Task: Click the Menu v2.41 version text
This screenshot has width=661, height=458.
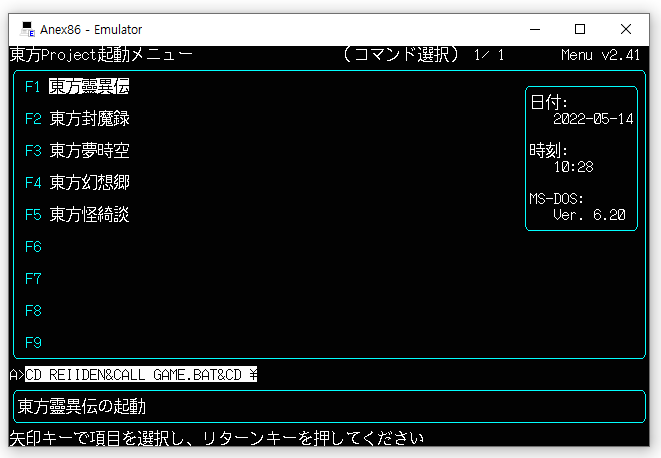Action: point(600,55)
